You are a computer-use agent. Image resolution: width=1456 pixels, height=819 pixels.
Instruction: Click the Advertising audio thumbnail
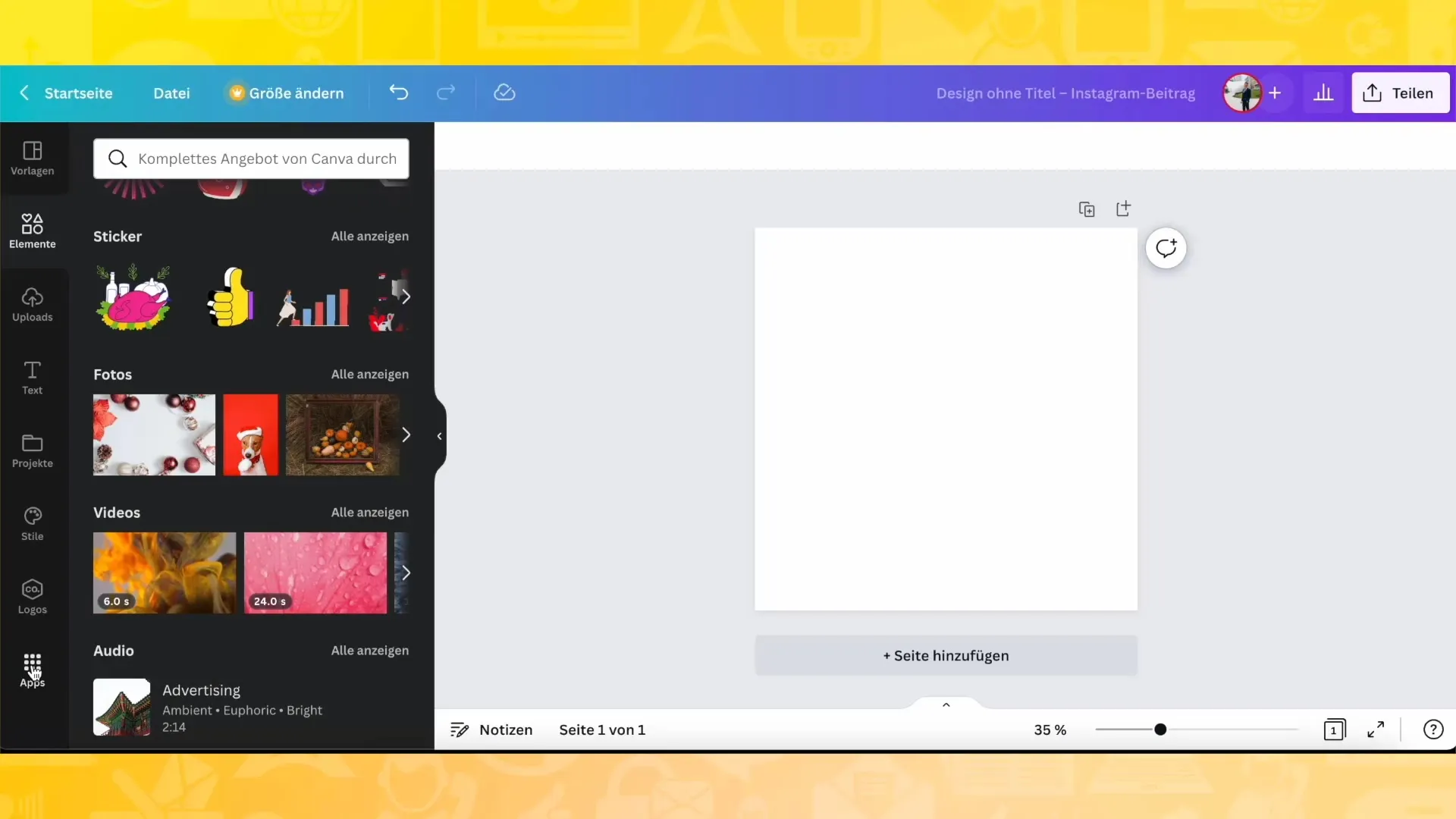[121, 707]
